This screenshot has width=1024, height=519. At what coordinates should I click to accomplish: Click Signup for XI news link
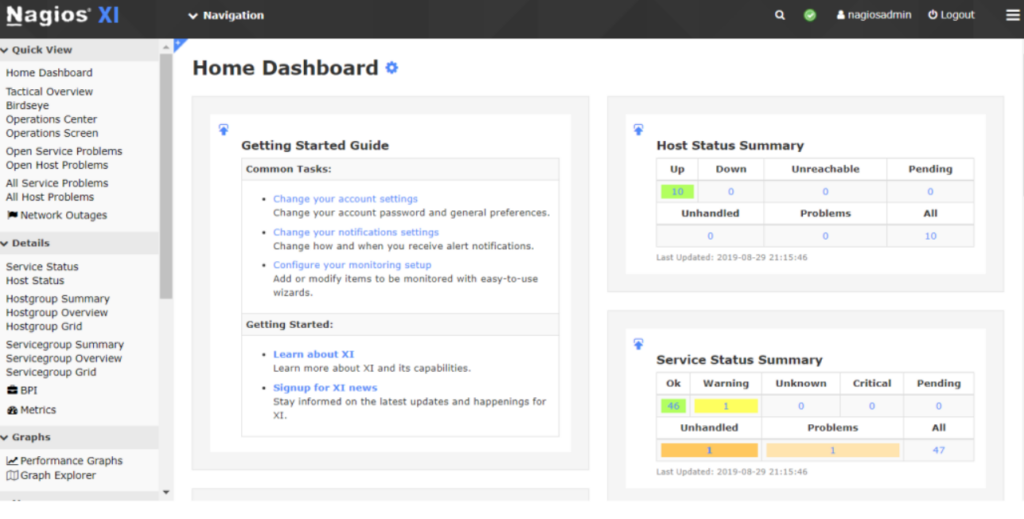(x=325, y=387)
